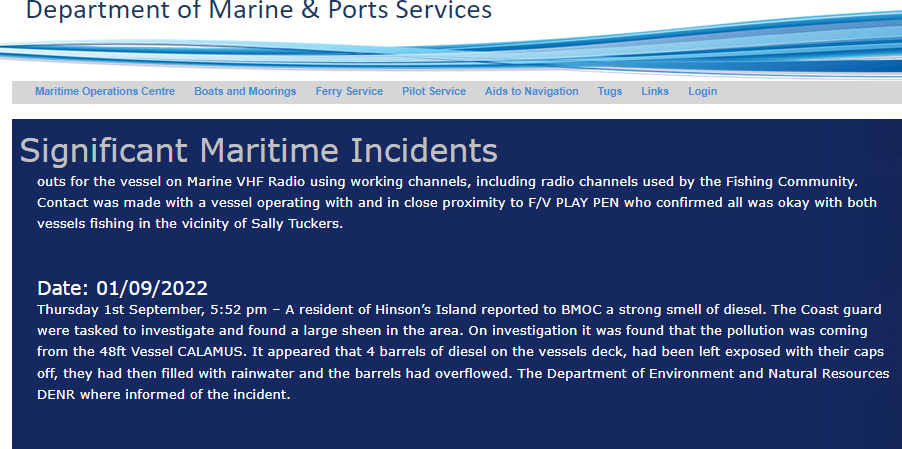902x449 pixels.
Task: Open the Pilot Service section
Action: click(x=434, y=91)
